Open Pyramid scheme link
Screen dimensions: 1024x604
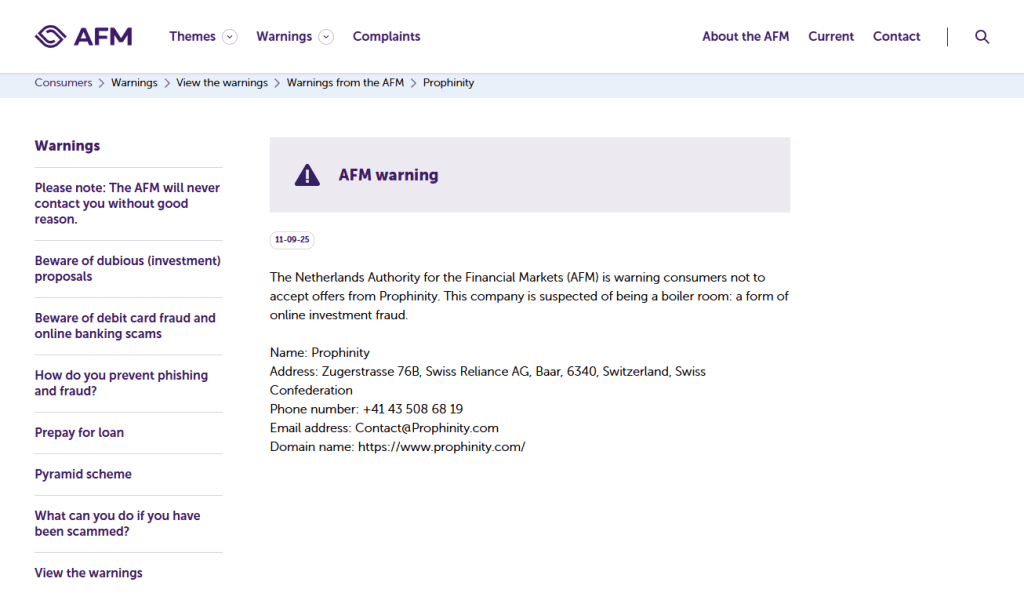[83, 475]
